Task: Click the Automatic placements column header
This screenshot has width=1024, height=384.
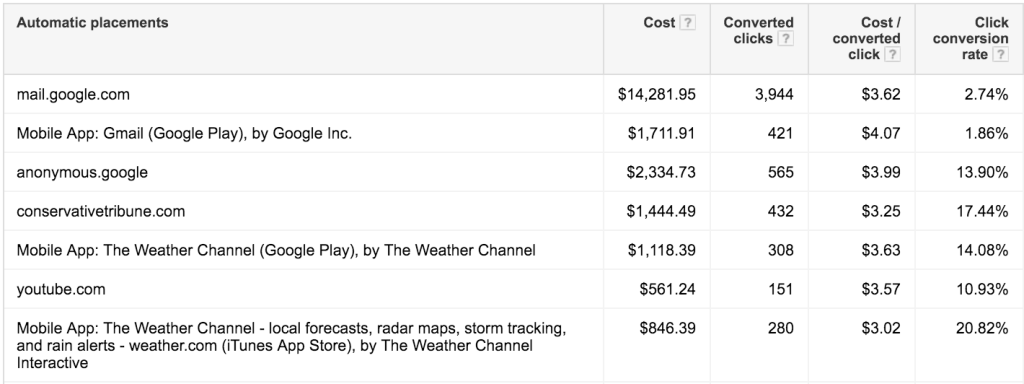Action: point(92,23)
